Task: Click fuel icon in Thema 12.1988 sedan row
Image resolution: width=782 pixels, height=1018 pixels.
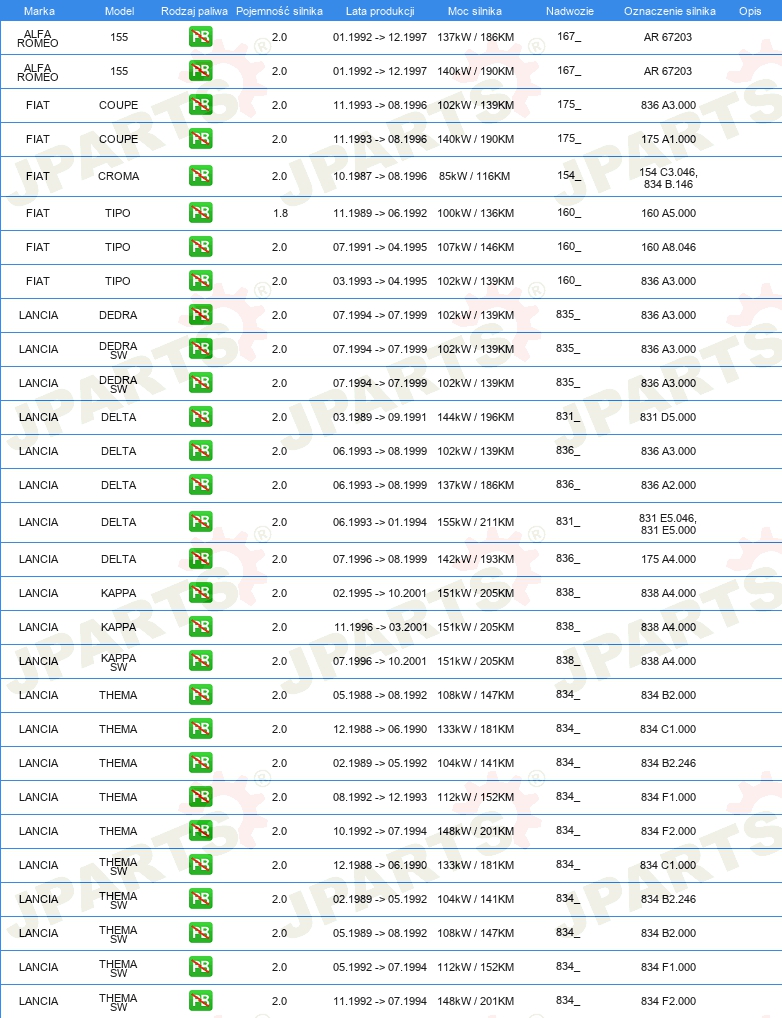Action: [x=201, y=729]
